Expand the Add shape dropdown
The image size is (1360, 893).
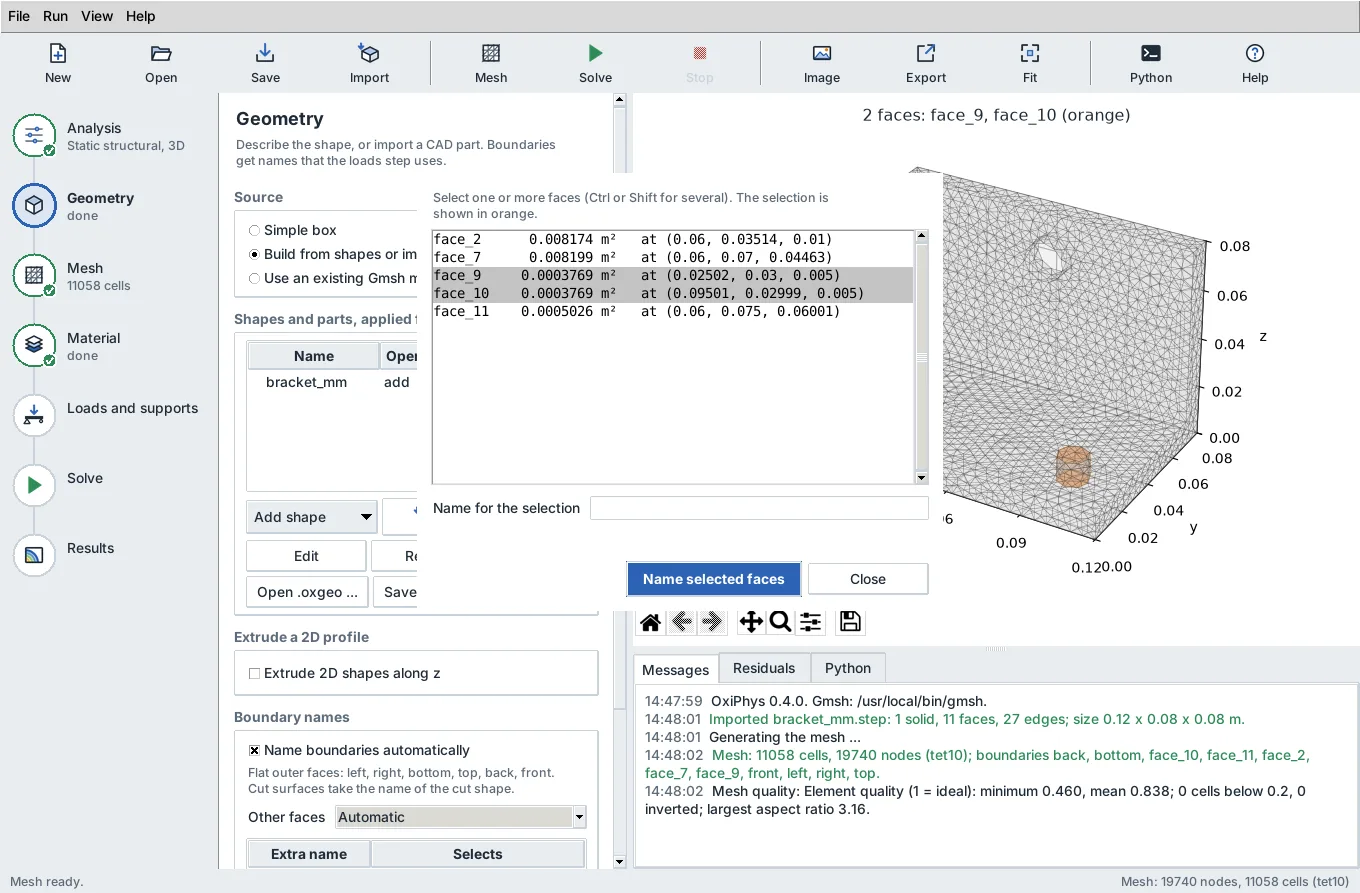[x=311, y=517]
